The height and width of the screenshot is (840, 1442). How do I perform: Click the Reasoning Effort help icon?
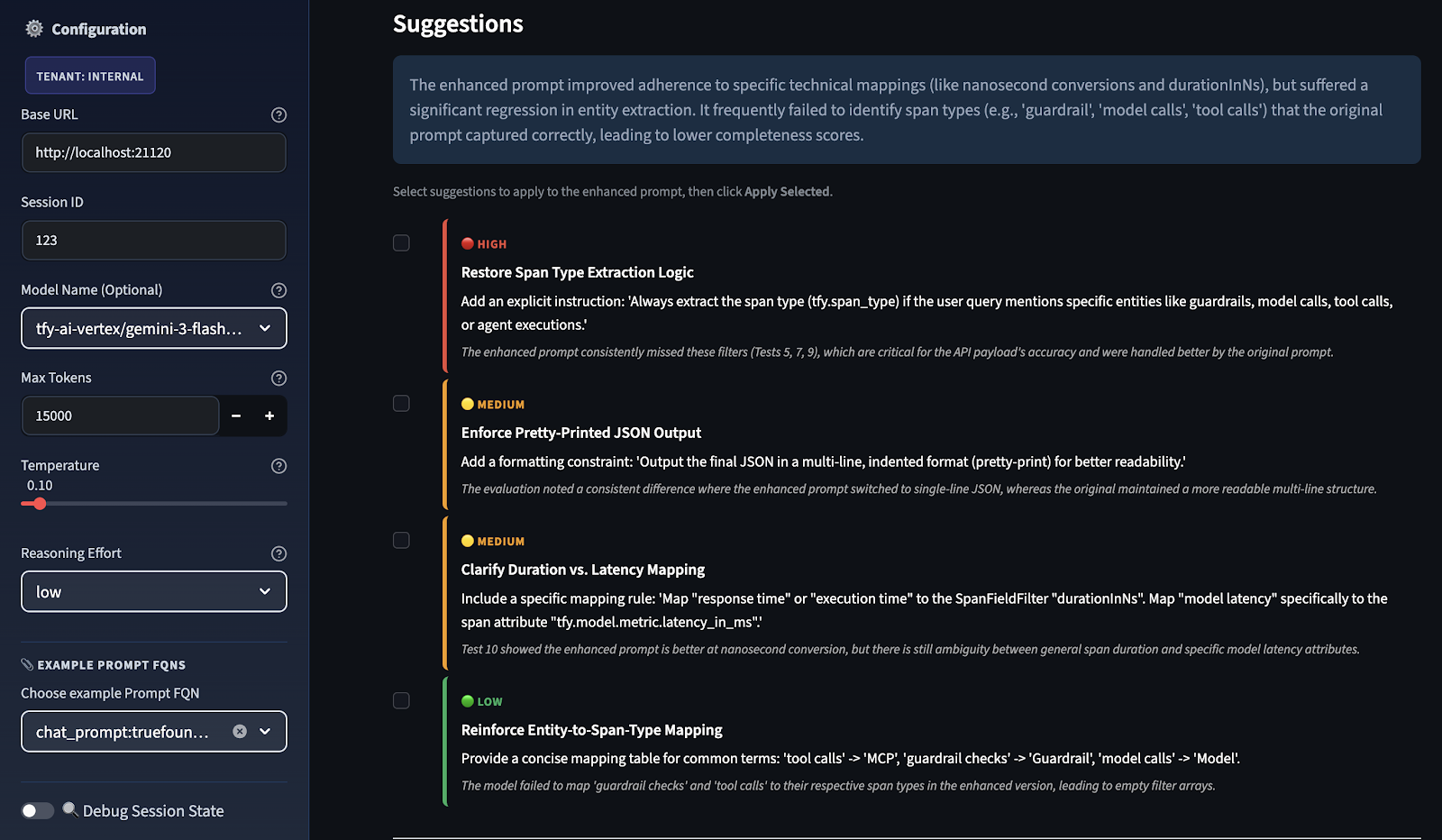(278, 553)
